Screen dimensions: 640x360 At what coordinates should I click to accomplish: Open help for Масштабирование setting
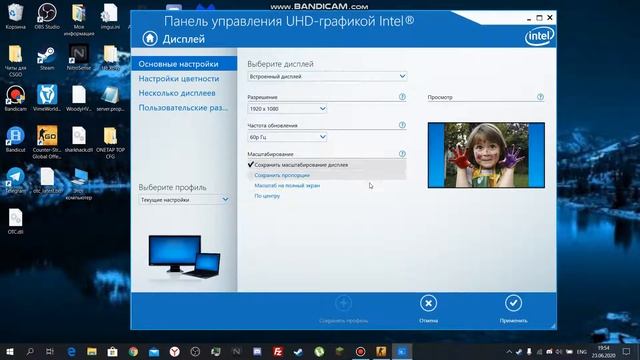tap(402, 154)
